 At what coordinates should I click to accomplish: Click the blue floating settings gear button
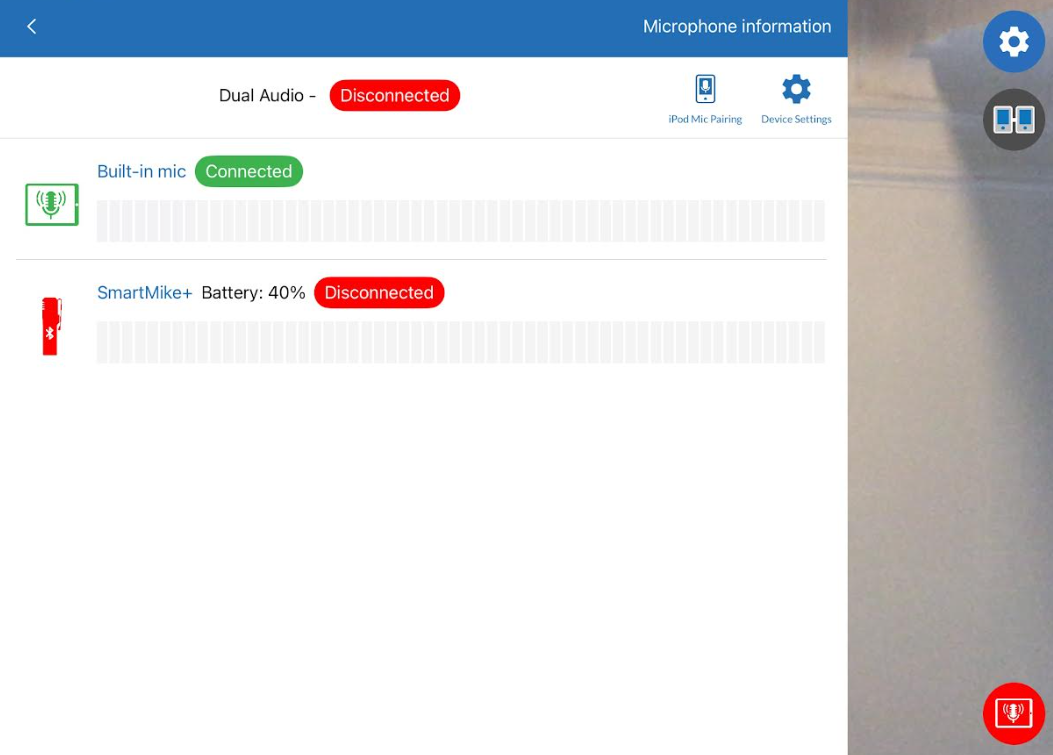(x=1013, y=42)
